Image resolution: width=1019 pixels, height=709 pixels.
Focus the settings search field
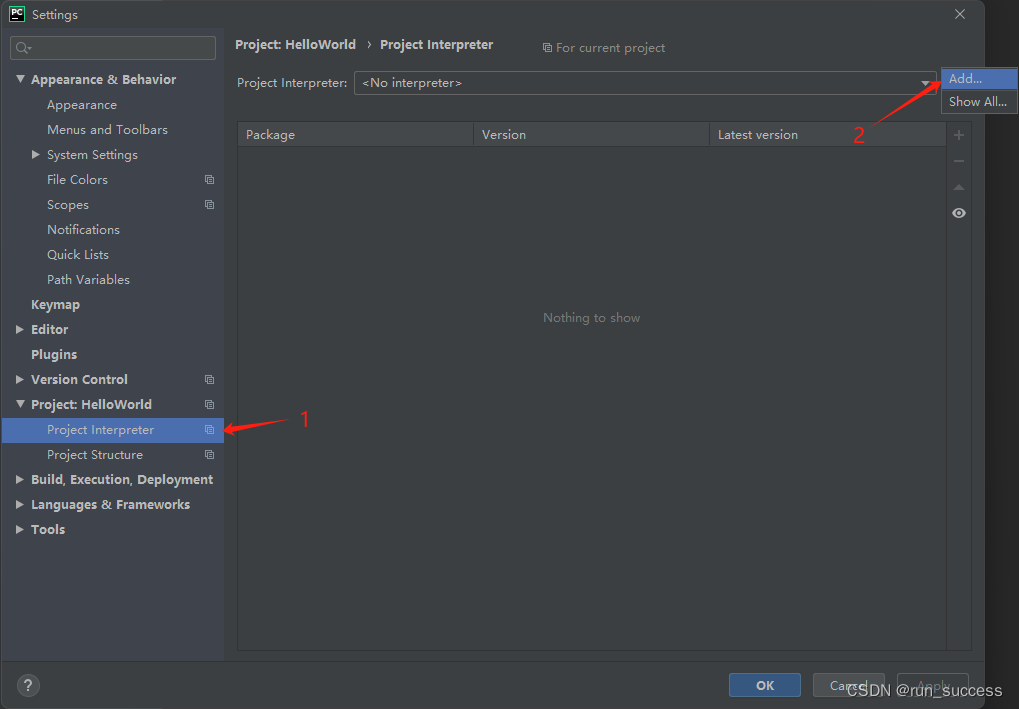(x=113, y=48)
